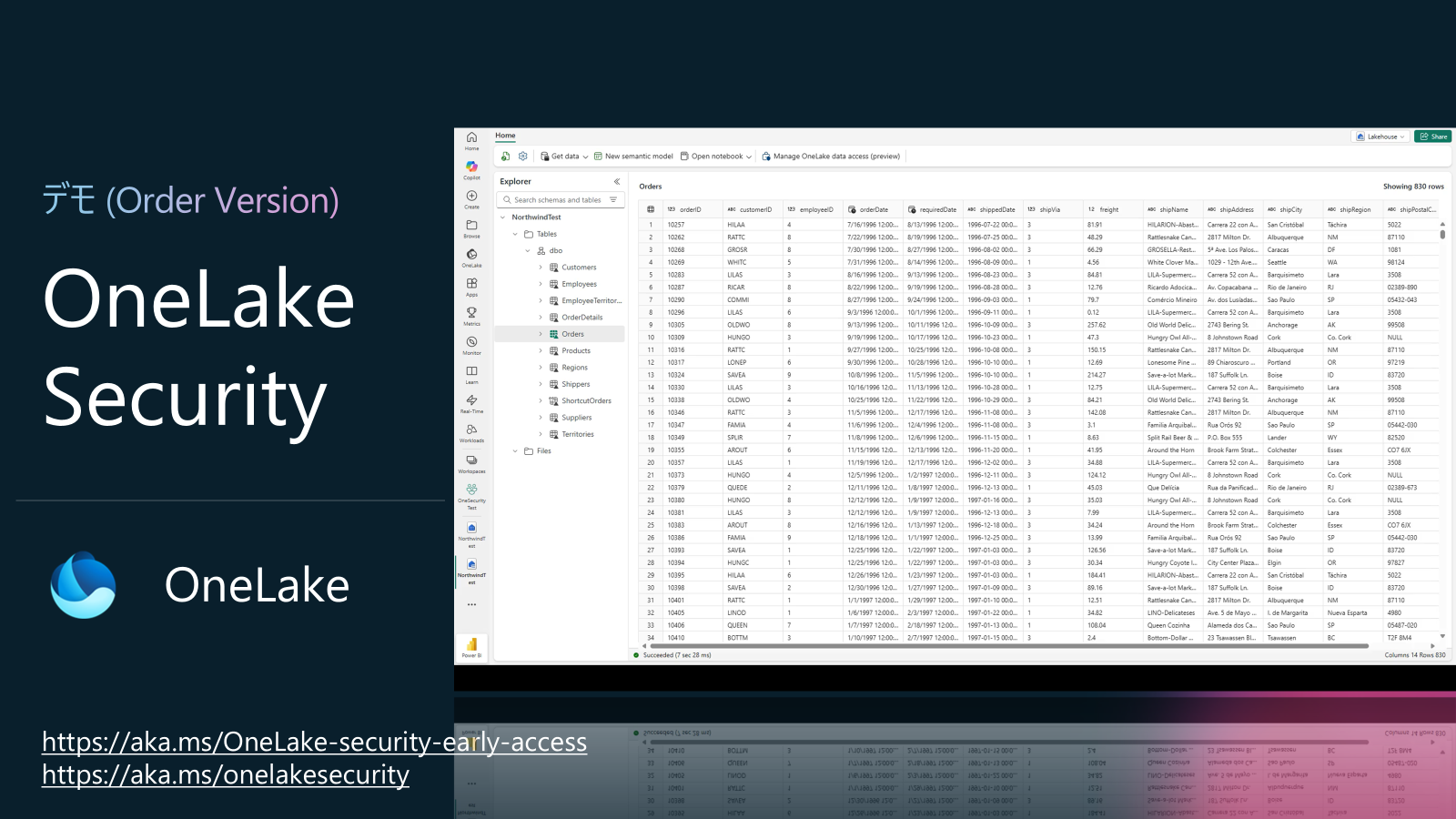Screen dimensions: 1456x819
Task: Open the Real-Time hub
Action: (471, 402)
